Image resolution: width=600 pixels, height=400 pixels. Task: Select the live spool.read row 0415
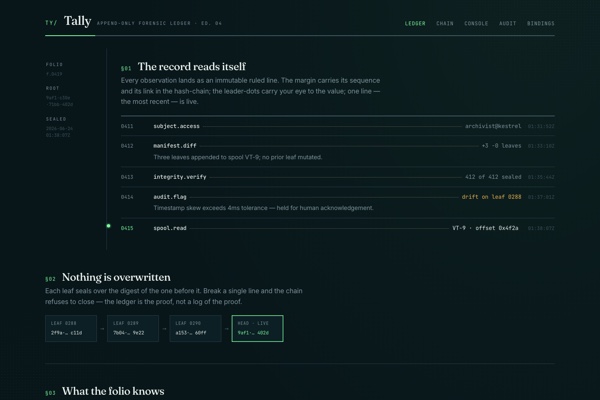(x=338, y=228)
